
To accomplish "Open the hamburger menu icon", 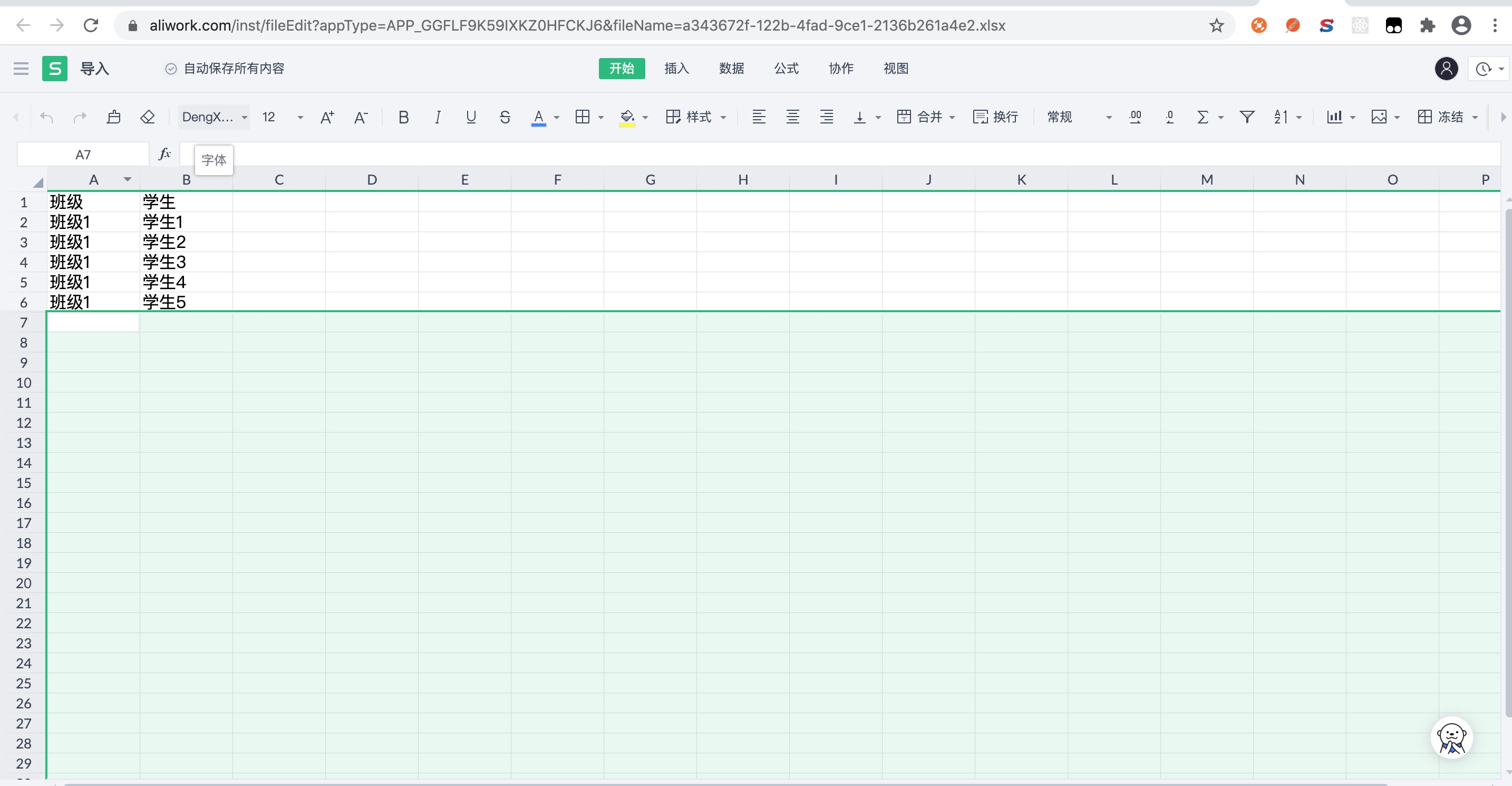I will point(21,69).
